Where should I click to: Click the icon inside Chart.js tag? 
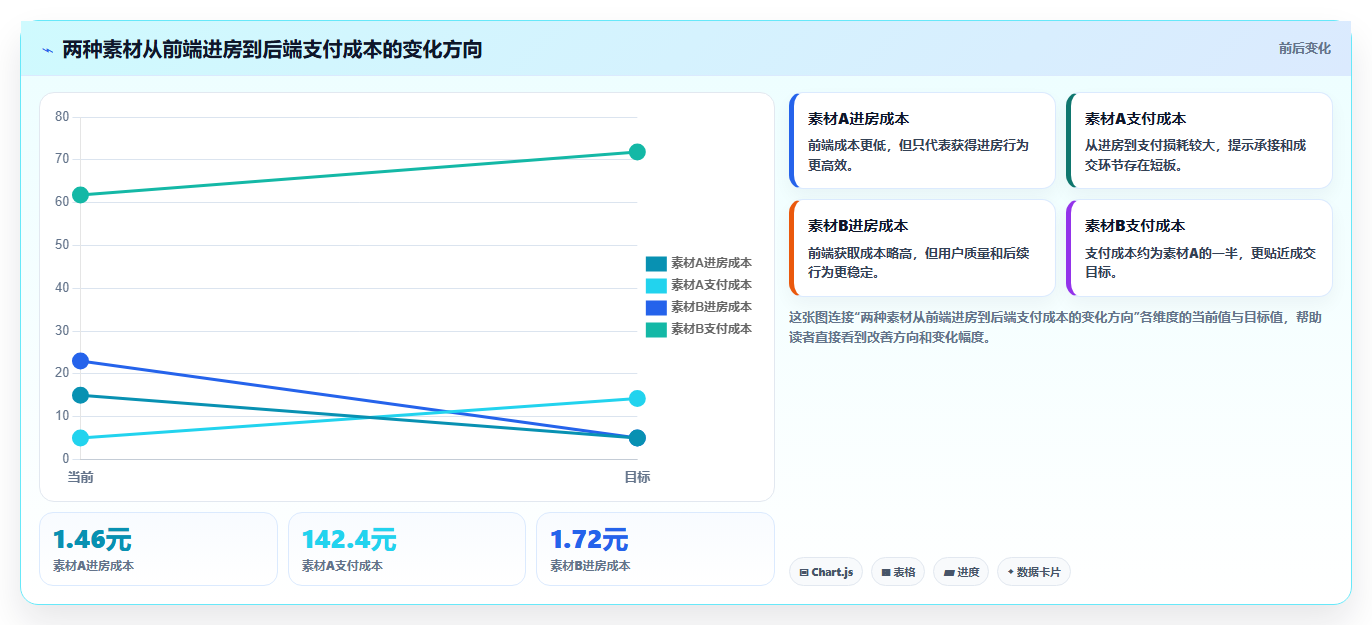pyautogui.click(x=804, y=573)
